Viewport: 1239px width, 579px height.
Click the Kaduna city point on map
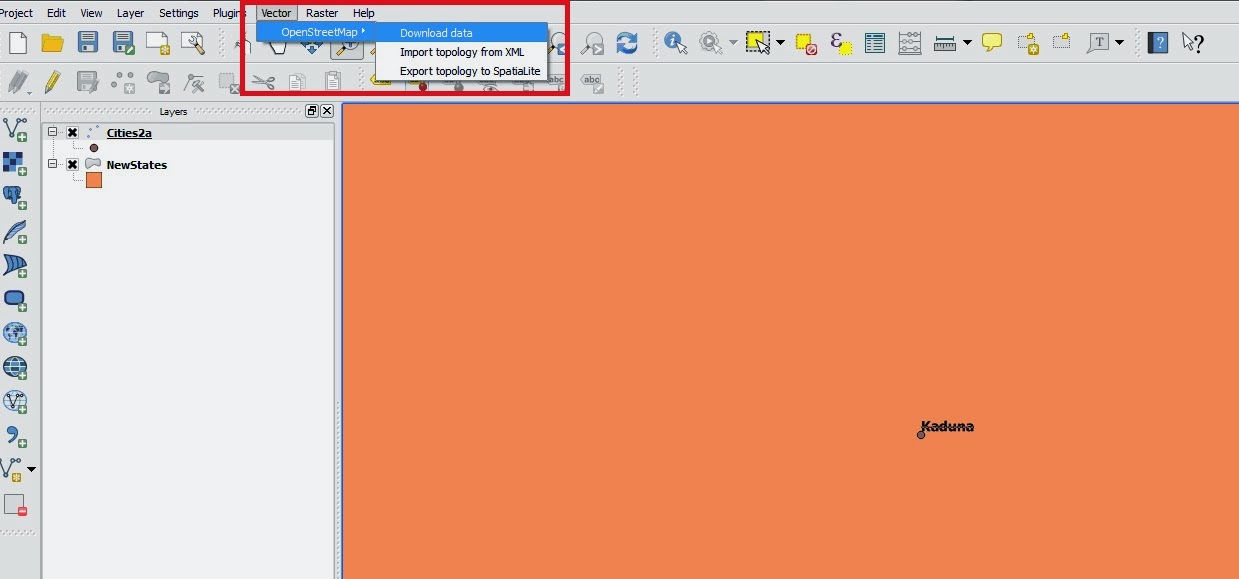click(921, 435)
